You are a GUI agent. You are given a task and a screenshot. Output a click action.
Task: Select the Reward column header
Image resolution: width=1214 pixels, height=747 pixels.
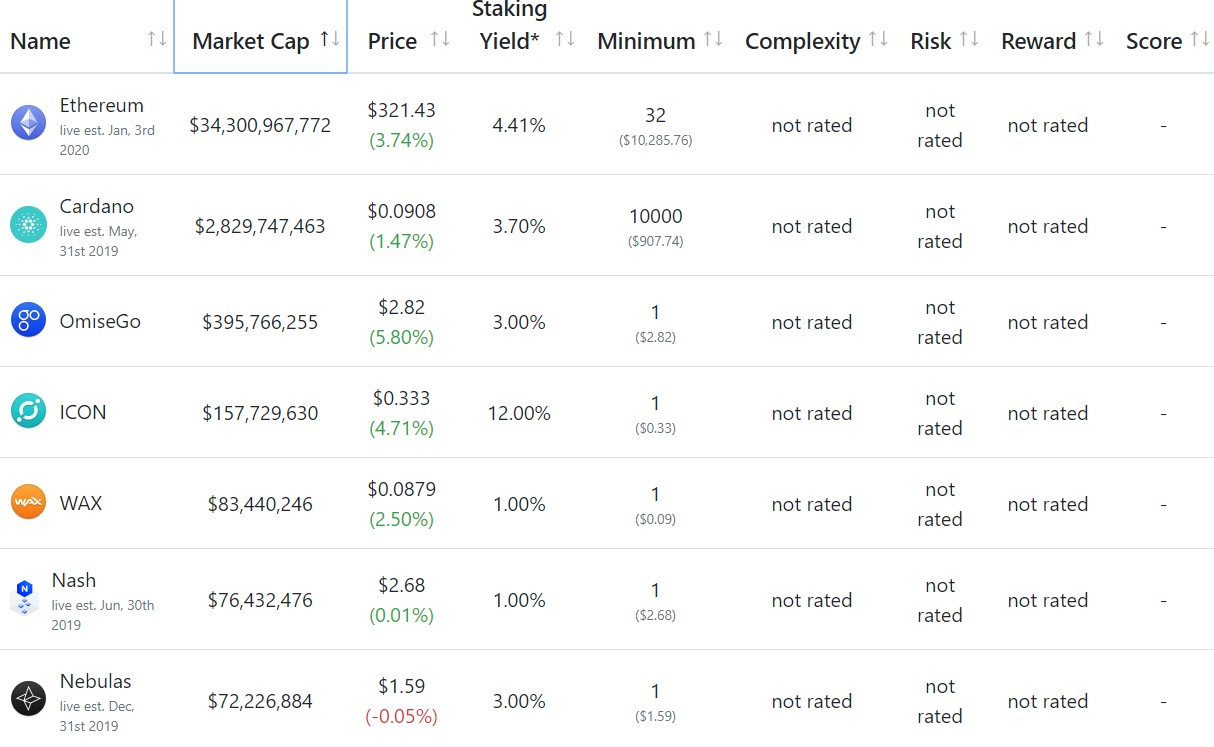[1038, 41]
